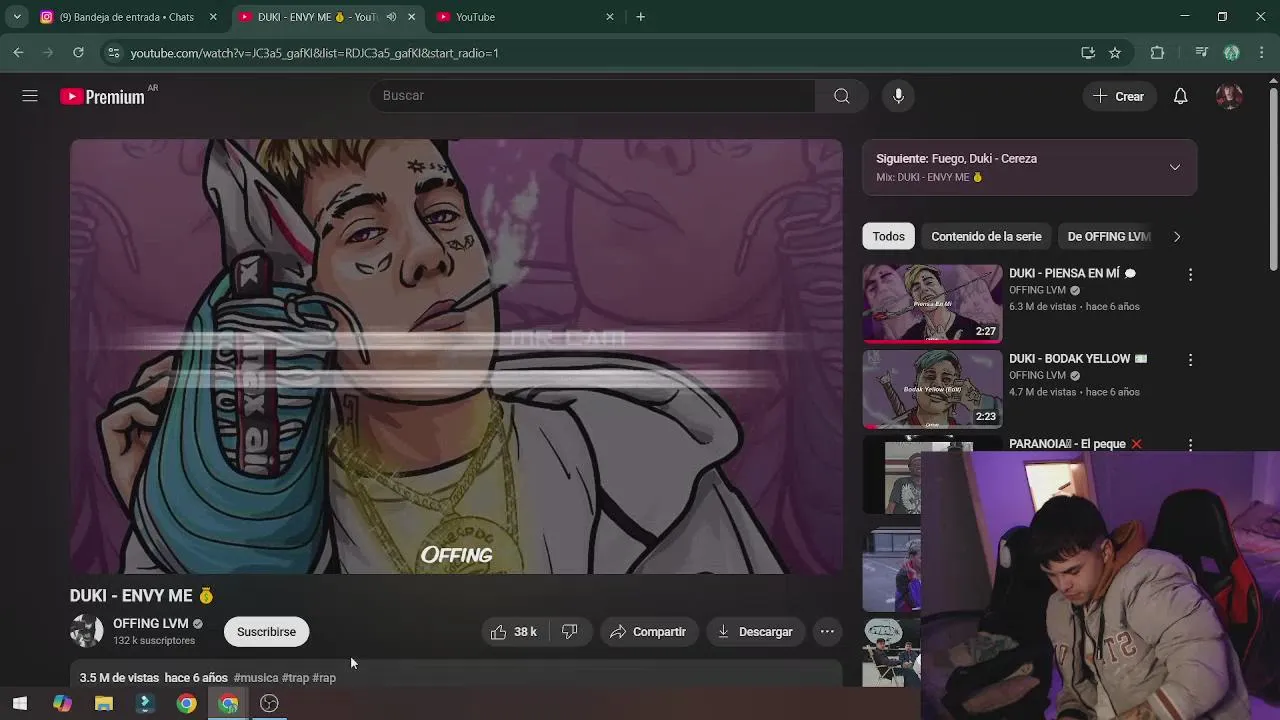The image size is (1280, 720).
Task: Click the #musica hashtag
Action: click(256, 678)
